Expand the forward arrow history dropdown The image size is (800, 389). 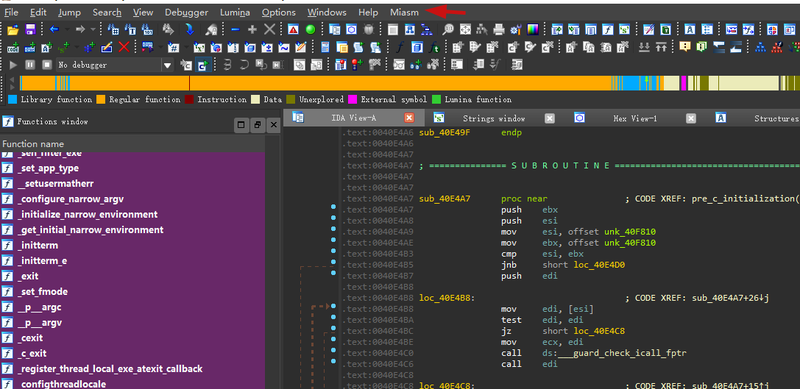point(93,30)
